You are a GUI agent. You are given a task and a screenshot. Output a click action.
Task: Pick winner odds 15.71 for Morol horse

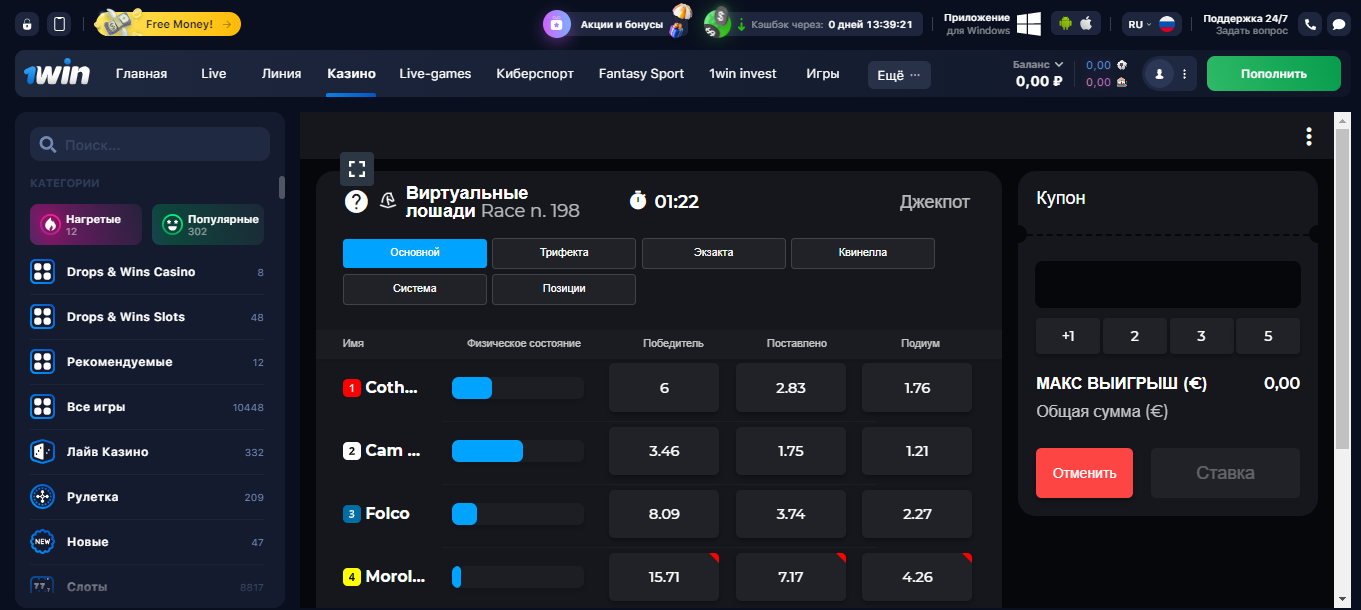pos(664,577)
